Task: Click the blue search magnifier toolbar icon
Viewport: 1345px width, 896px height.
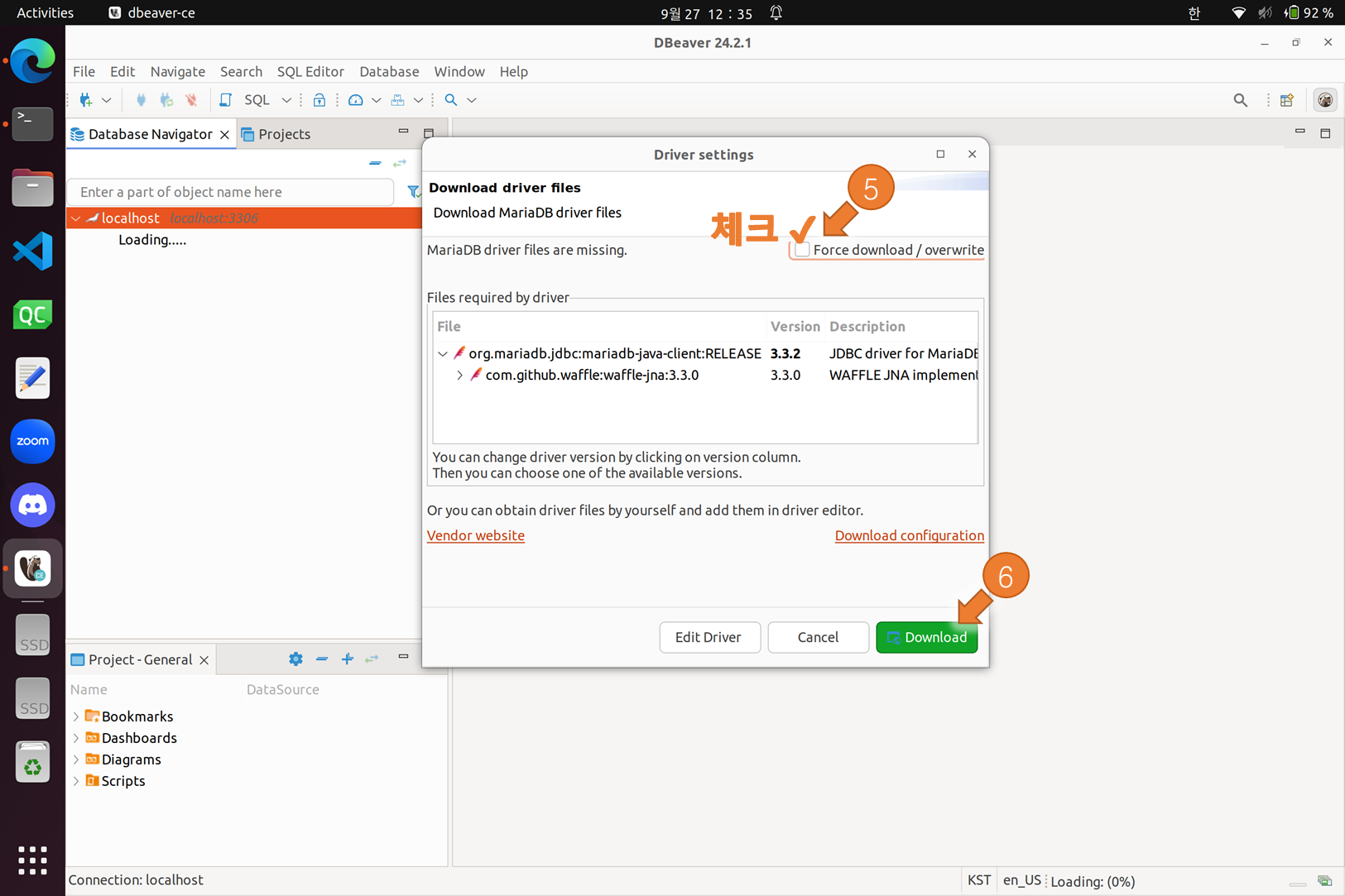Action: (451, 100)
